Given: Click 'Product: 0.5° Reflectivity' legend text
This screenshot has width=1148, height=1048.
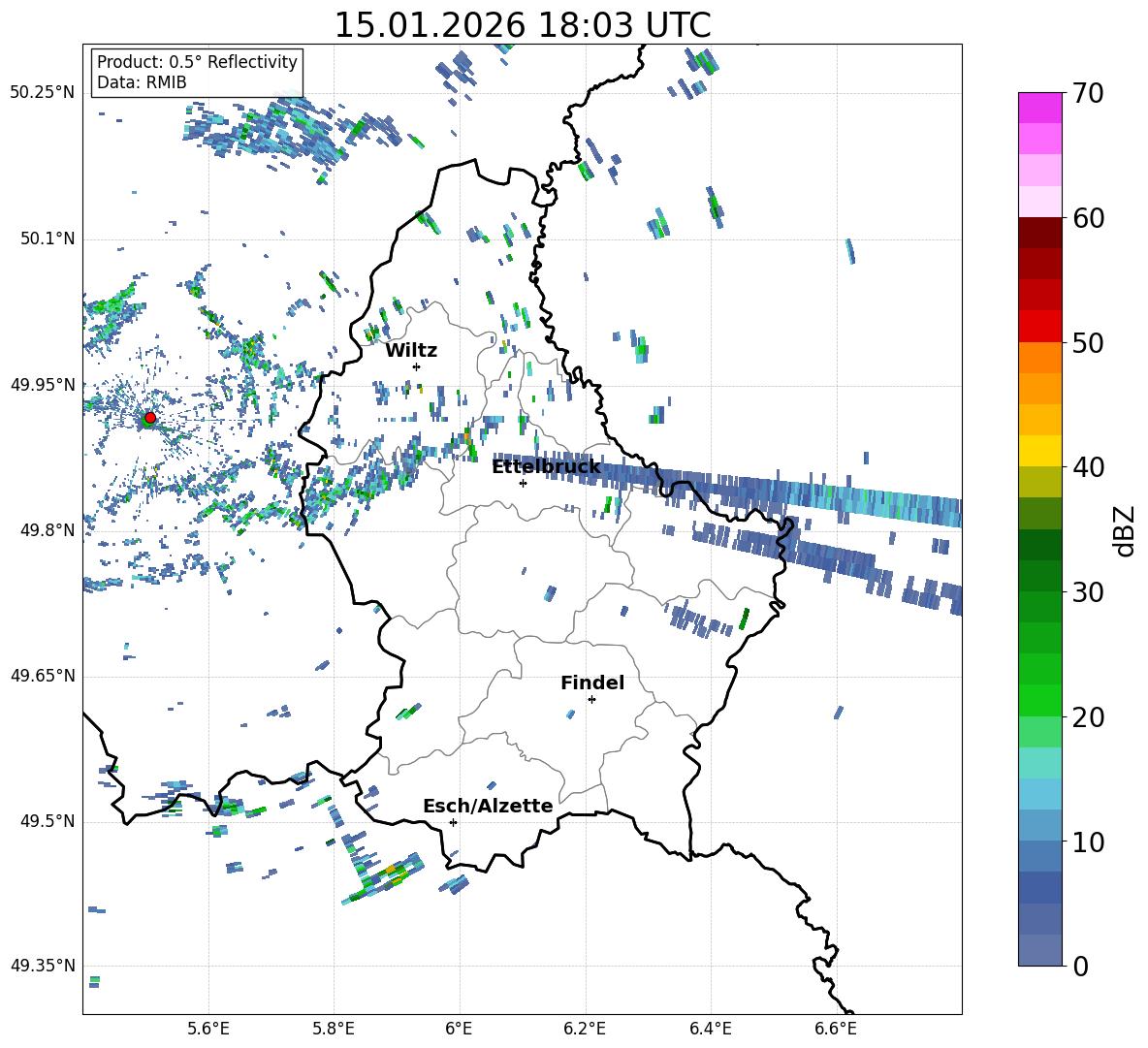Looking at the screenshot, I should tap(197, 61).
